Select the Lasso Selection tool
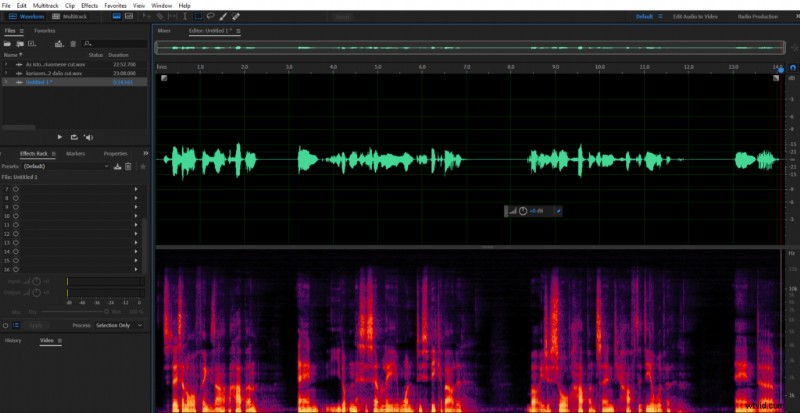Viewport: 800px width, 413px height. coord(210,16)
